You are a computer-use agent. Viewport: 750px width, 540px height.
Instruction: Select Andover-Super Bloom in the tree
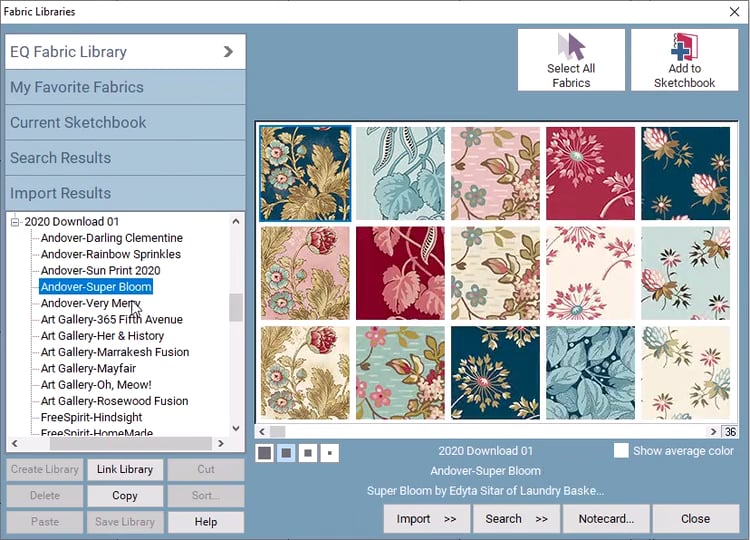(96, 287)
